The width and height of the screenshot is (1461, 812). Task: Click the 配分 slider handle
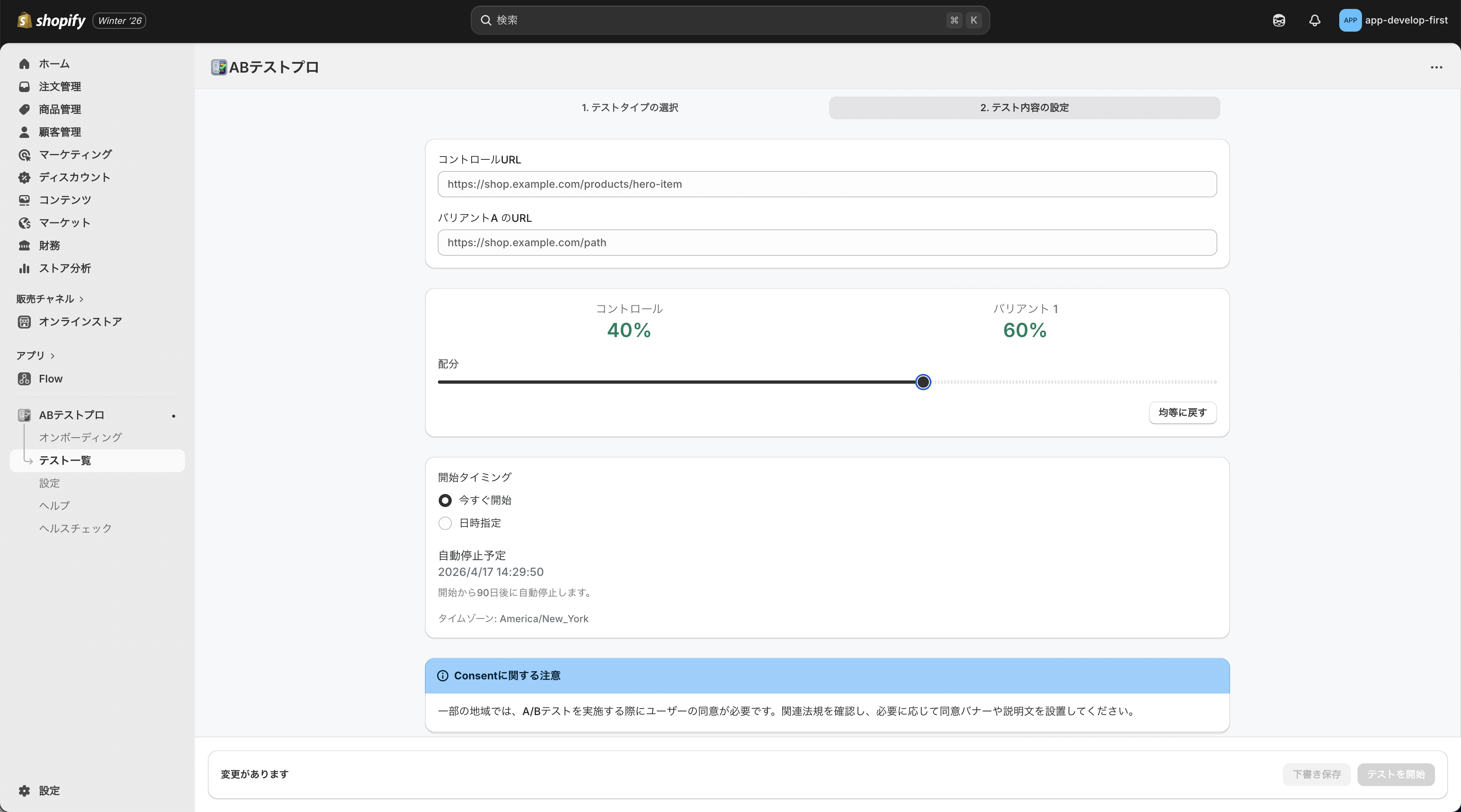pos(923,382)
